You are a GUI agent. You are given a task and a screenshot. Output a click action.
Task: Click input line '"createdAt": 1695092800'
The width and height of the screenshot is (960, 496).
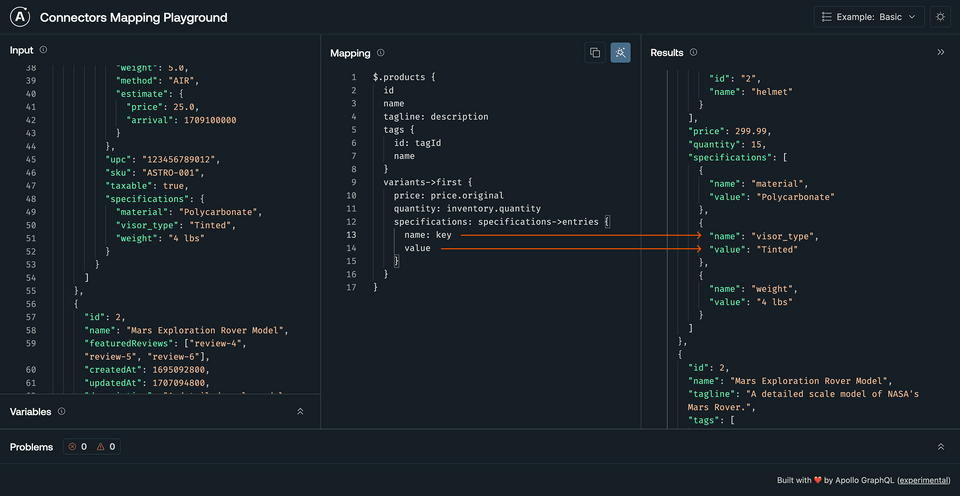(x=146, y=370)
